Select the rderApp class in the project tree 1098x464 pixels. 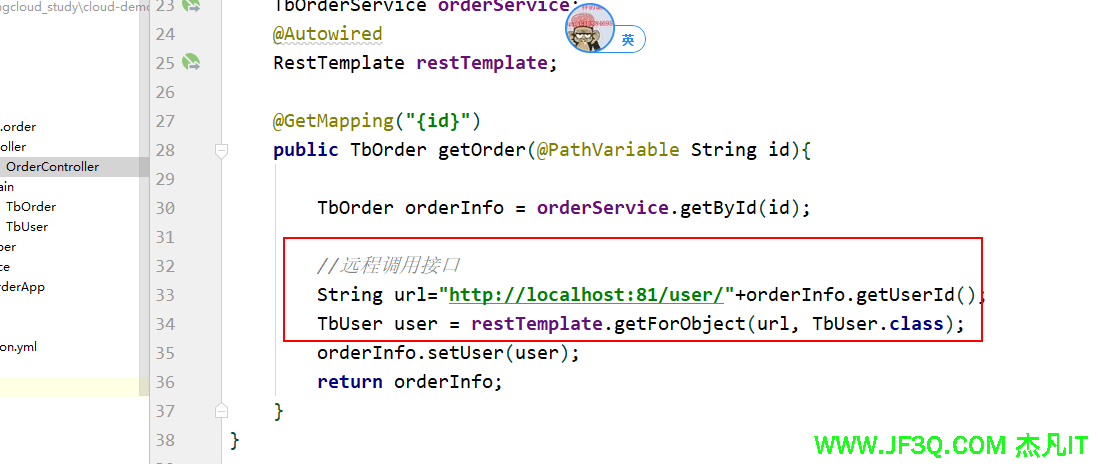[22, 287]
